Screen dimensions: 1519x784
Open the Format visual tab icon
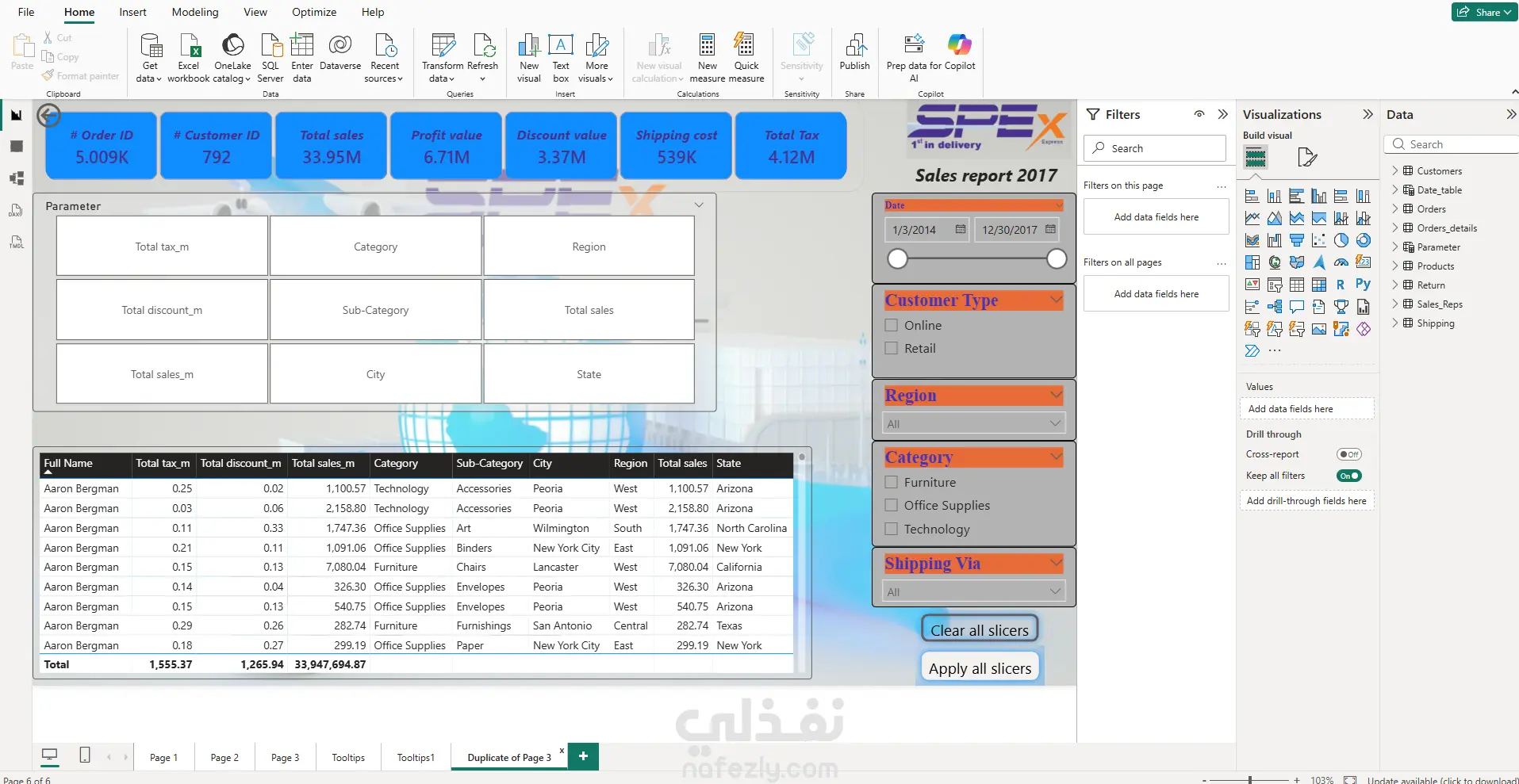(1307, 157)
